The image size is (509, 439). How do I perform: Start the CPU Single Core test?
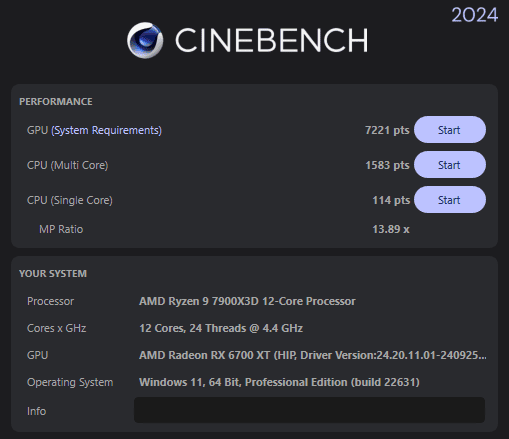[450, 200]
